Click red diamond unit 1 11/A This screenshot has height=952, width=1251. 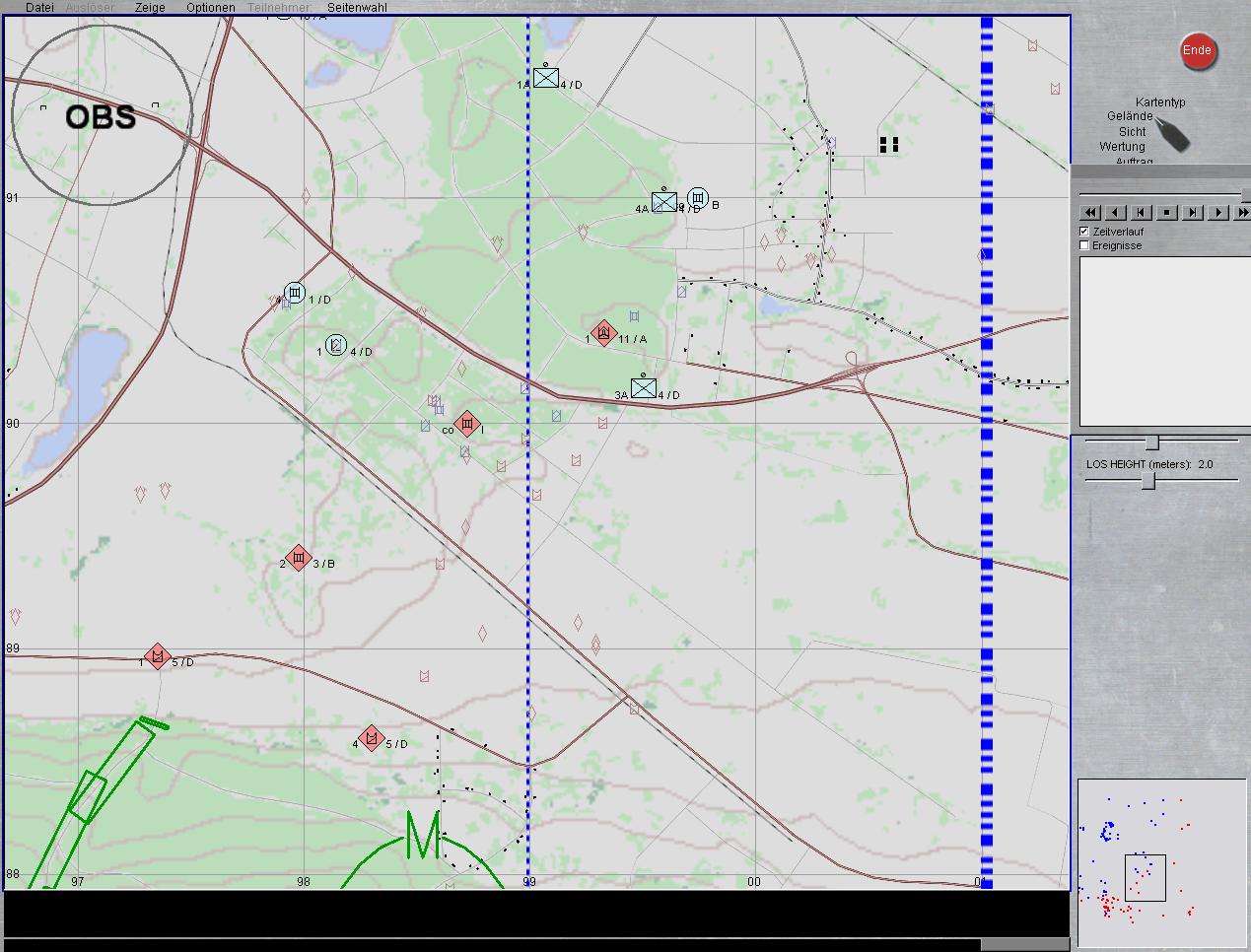[x=603, y=333]
